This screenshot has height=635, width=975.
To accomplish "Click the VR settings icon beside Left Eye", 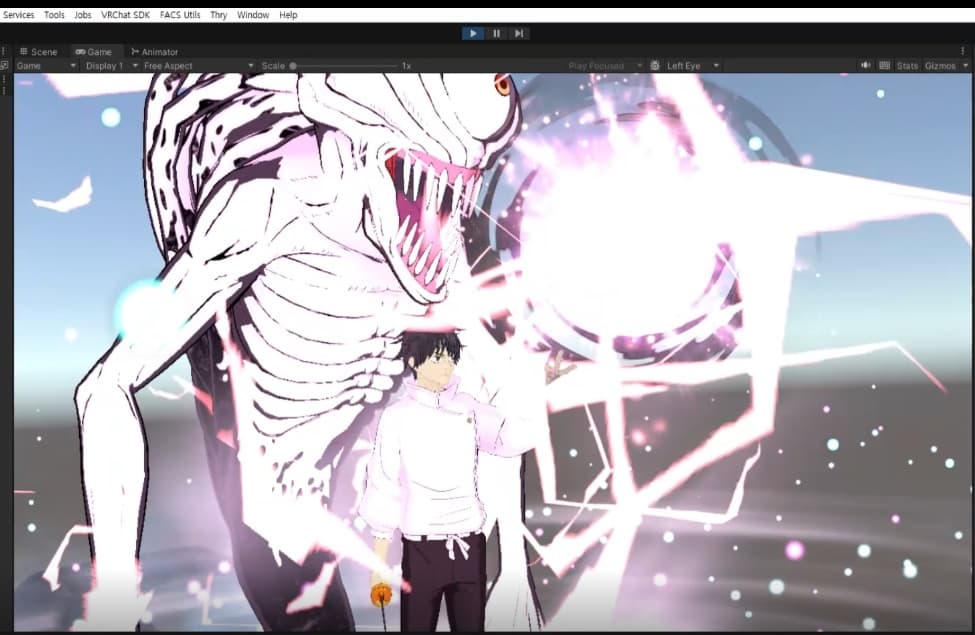I will (655, 65).
